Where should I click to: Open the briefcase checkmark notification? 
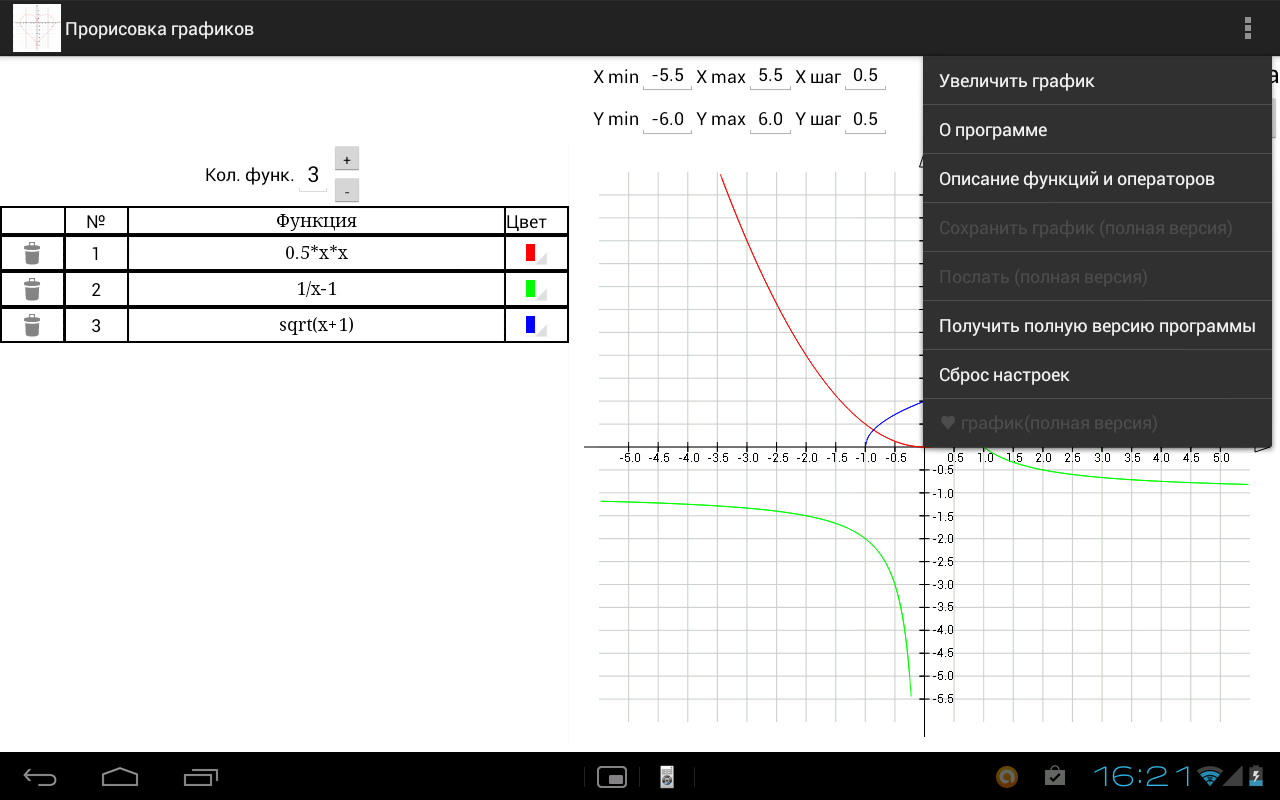pyautogui.click(x=1054, y=776)
